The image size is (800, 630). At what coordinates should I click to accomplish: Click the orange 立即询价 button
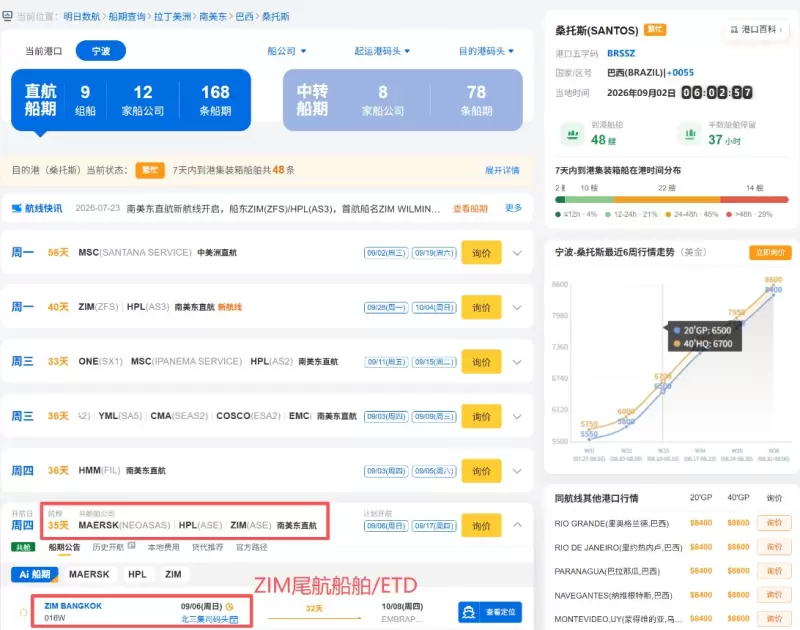[x=770, y=253]
